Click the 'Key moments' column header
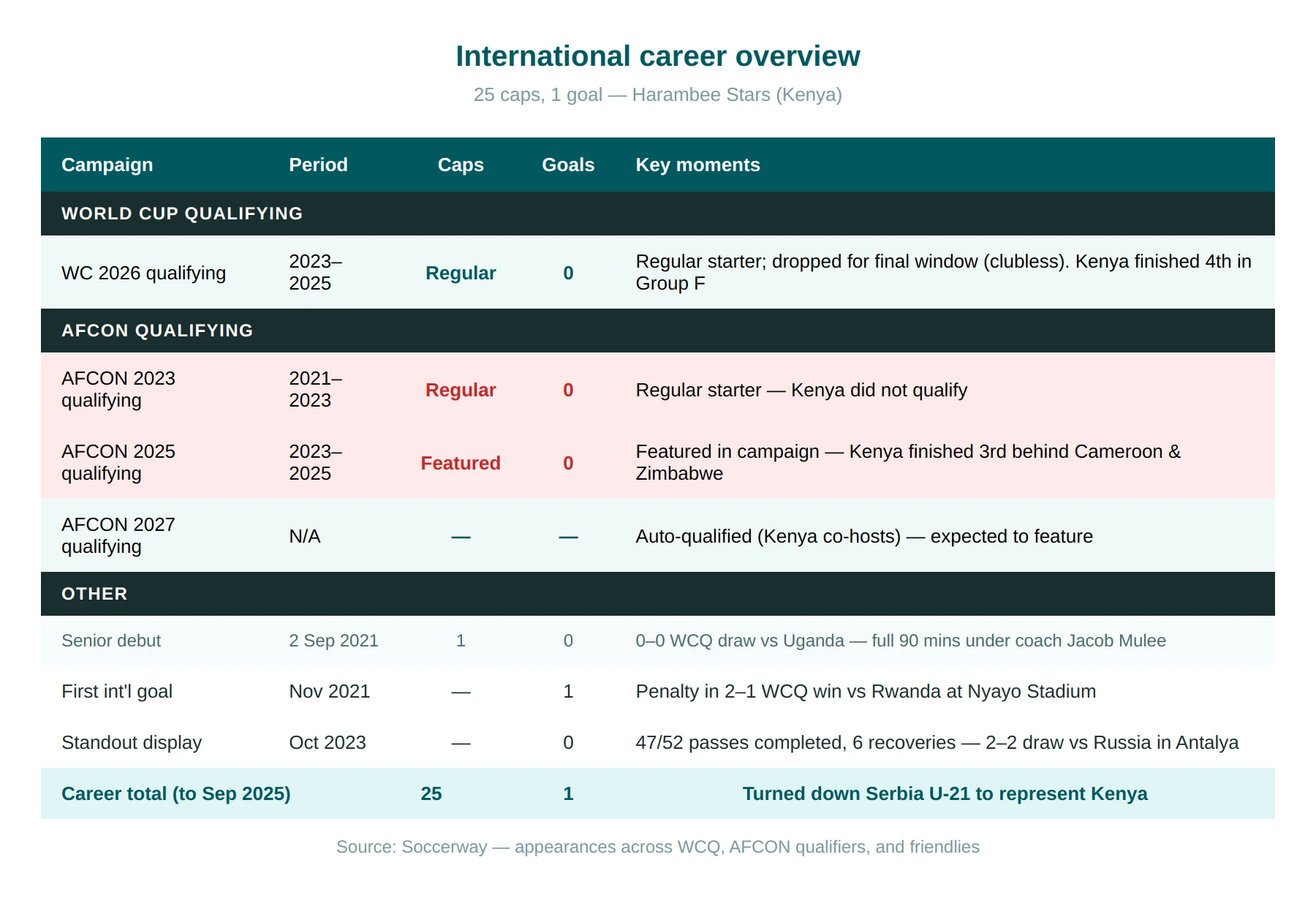This screenshot has height=898, width=1316. (697, 165)
